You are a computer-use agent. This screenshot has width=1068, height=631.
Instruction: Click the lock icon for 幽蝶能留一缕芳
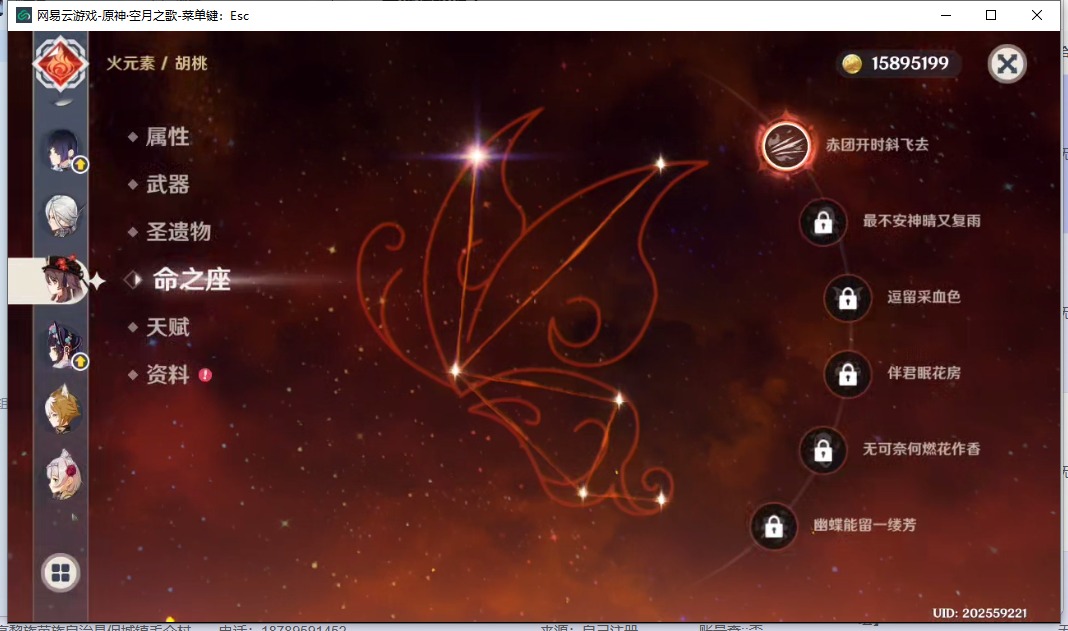coord(773,526)
